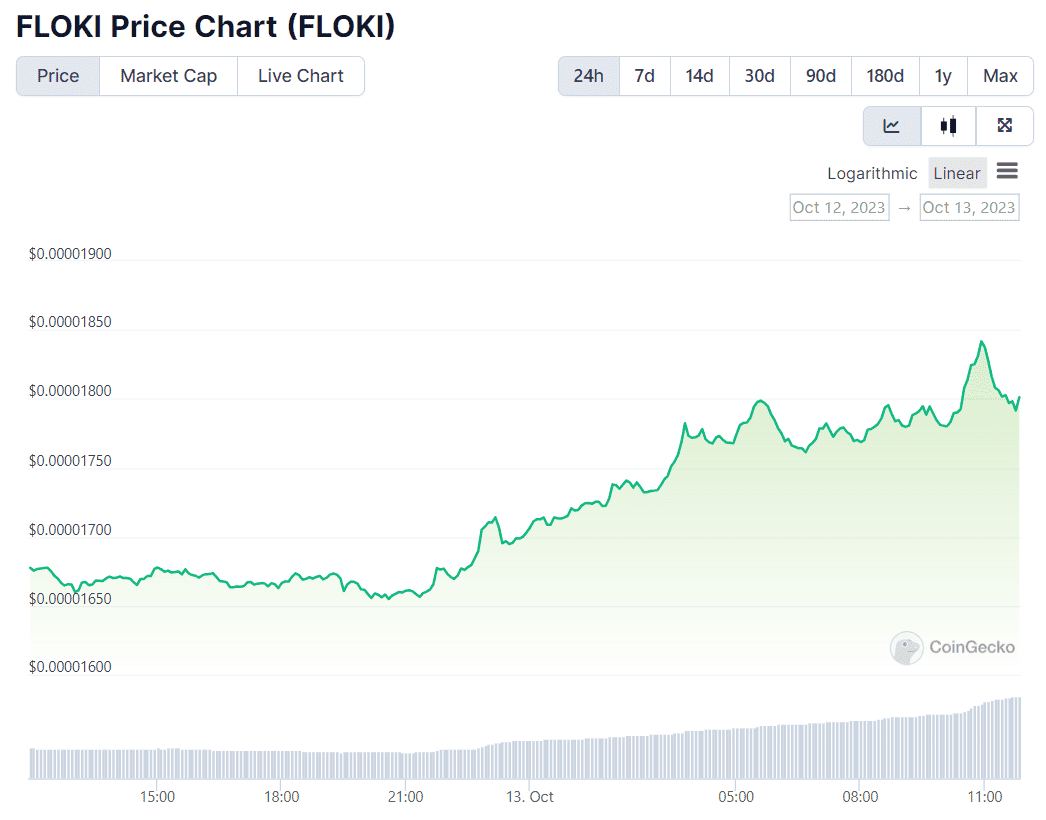Image resolution: width=1046 pixels, height=820 pixels.
Task: Choose the 180d time range
Action: point(884,76)
